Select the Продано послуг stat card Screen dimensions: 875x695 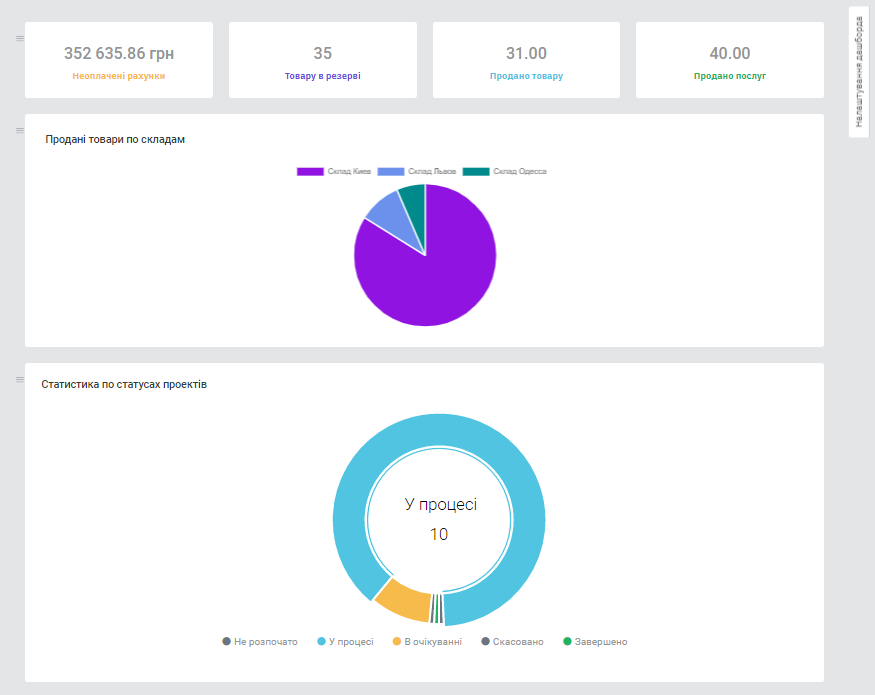(729, 60)
